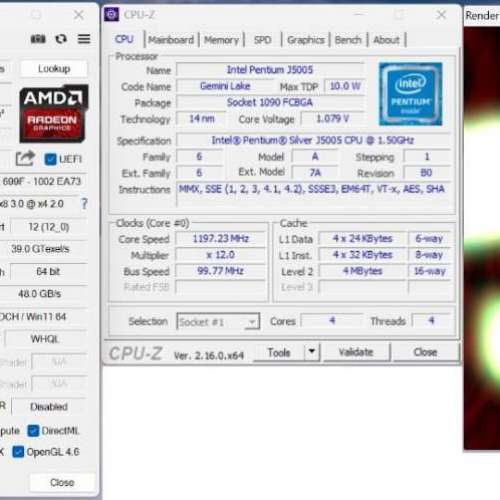Click the Instructions field listing MMX, SSE

tap(313, 194)
